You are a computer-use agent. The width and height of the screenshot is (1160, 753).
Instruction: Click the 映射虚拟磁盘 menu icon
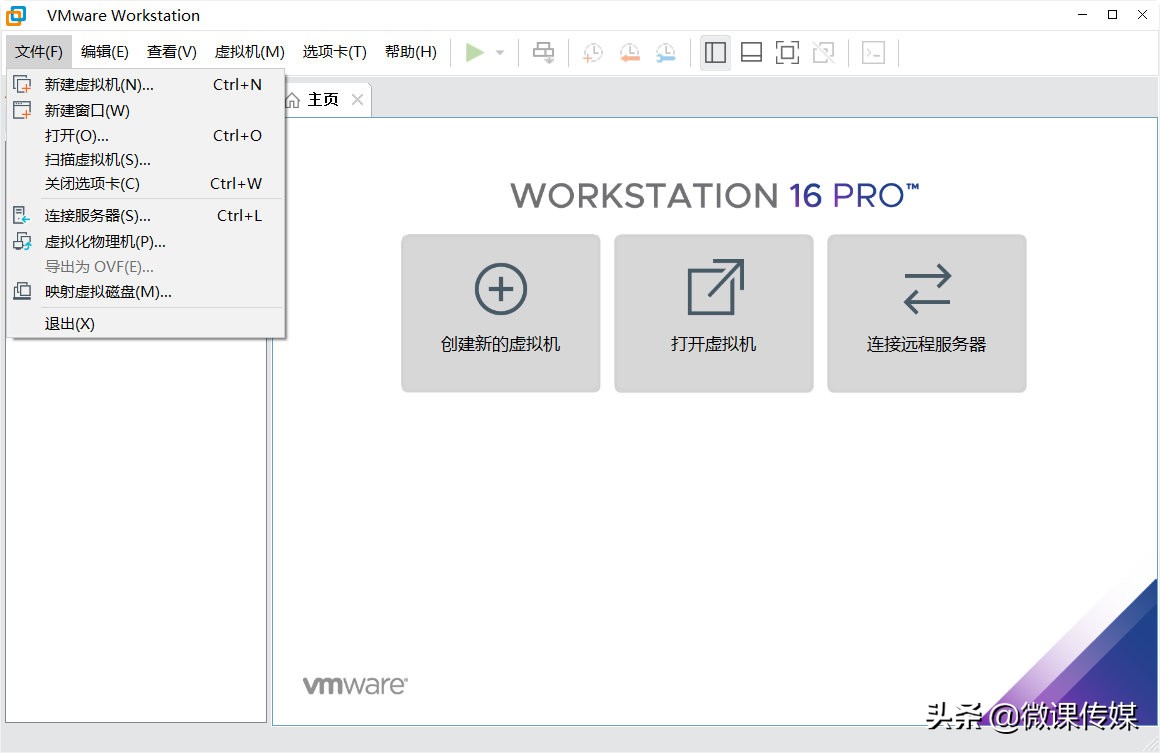coord(22,291)
